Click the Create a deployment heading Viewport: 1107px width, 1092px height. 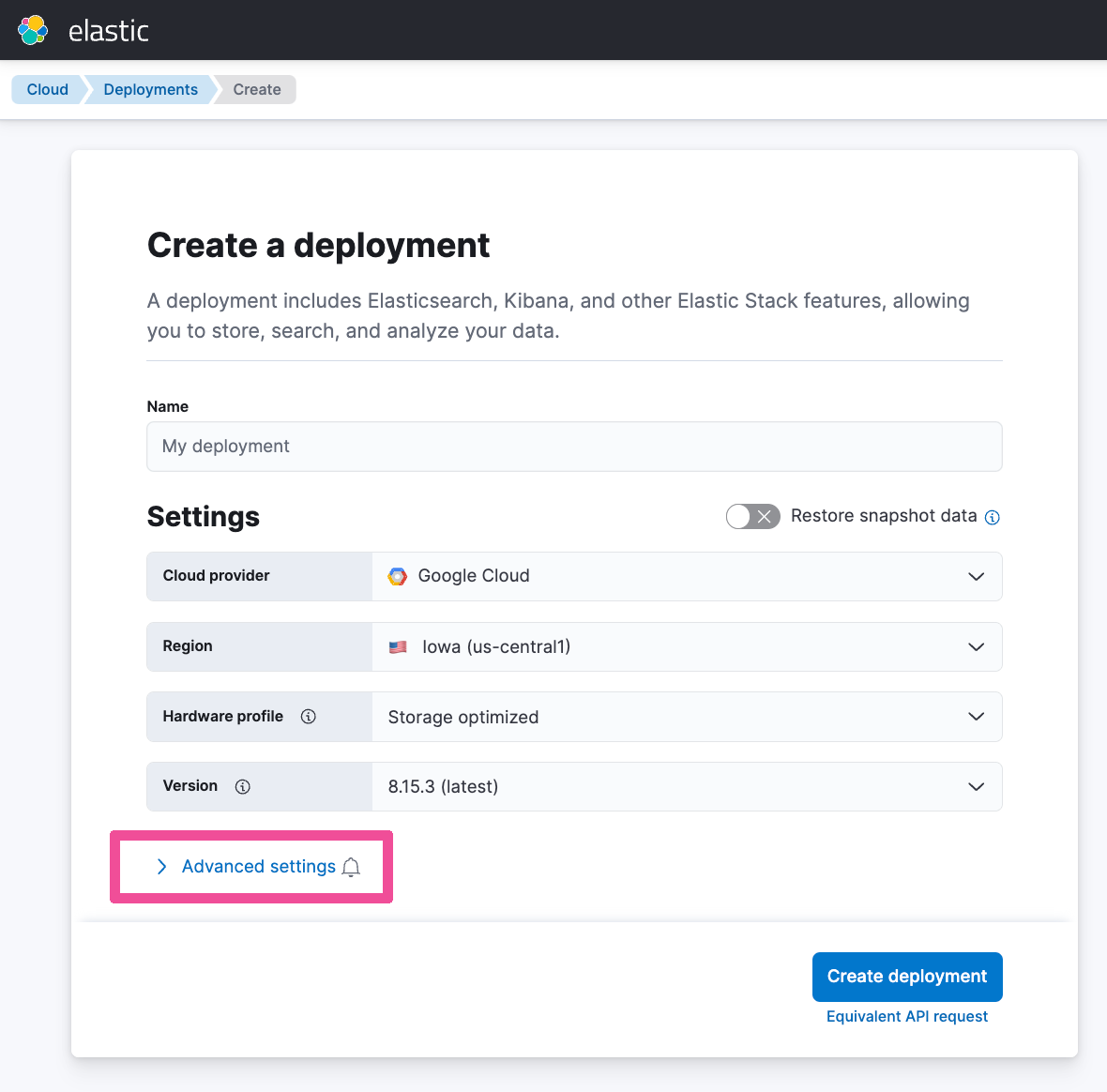(318, 246)
